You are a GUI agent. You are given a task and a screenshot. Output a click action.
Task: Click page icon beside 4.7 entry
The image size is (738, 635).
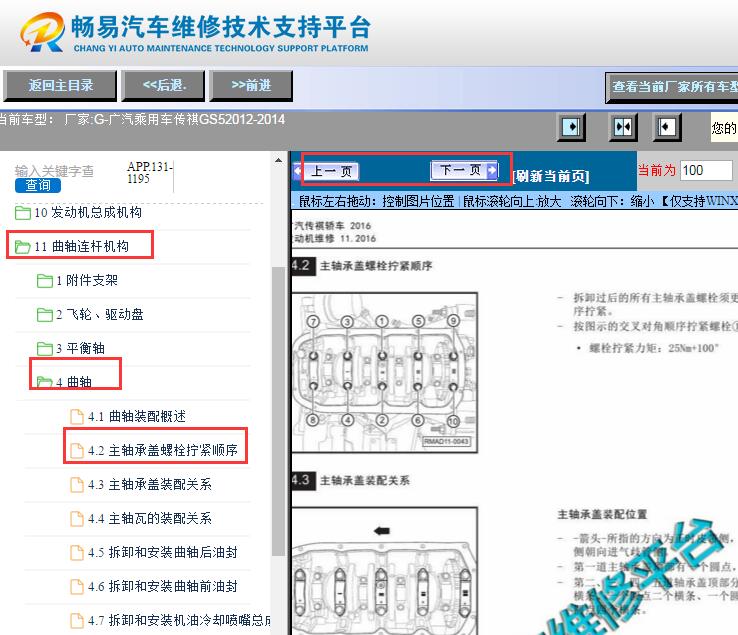(x=77, y=621)
